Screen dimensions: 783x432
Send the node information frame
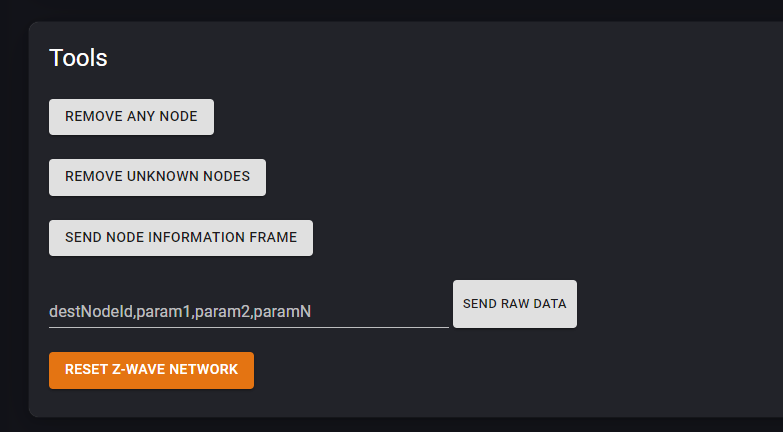(x=181, y=238)
